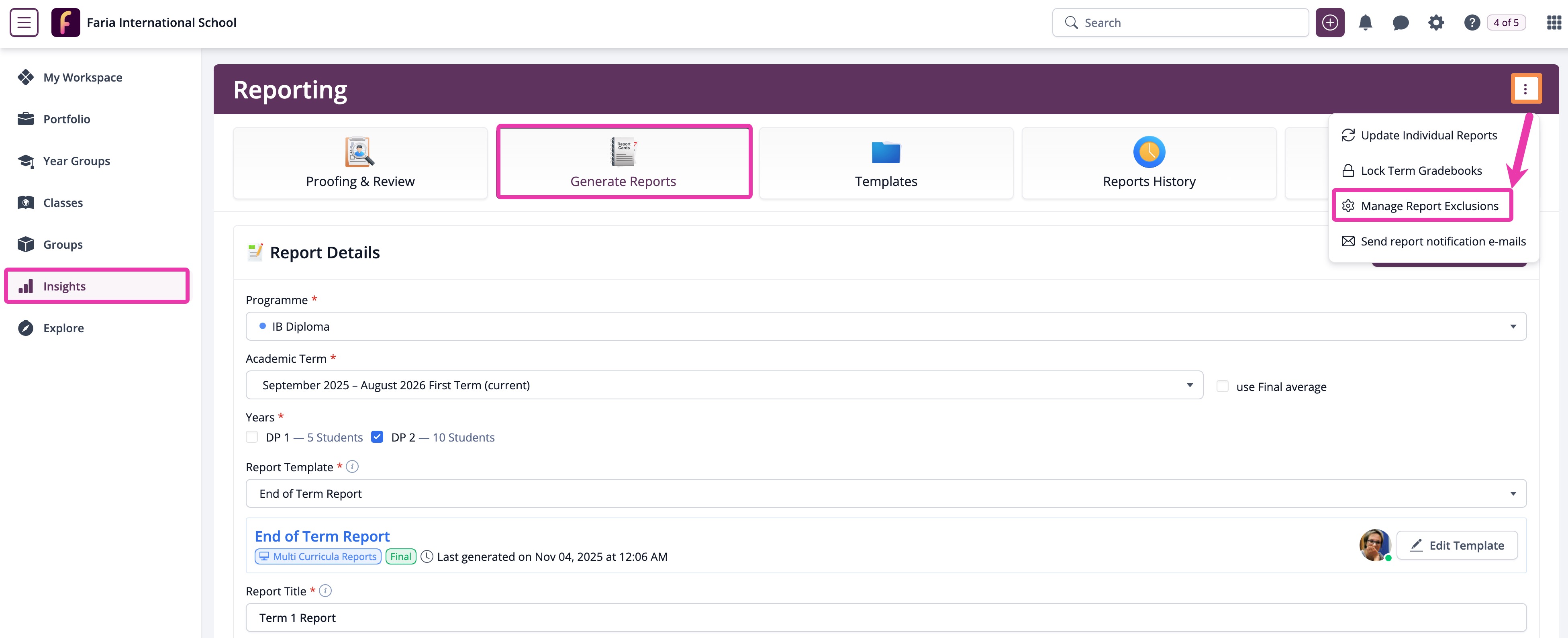
Task: Open the messages chat icon
Action: 1401,22
